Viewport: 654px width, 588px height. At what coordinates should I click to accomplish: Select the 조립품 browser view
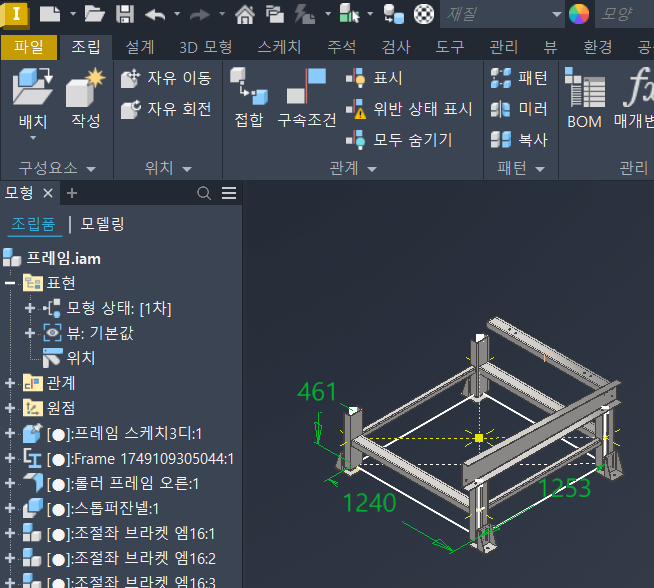33,224
